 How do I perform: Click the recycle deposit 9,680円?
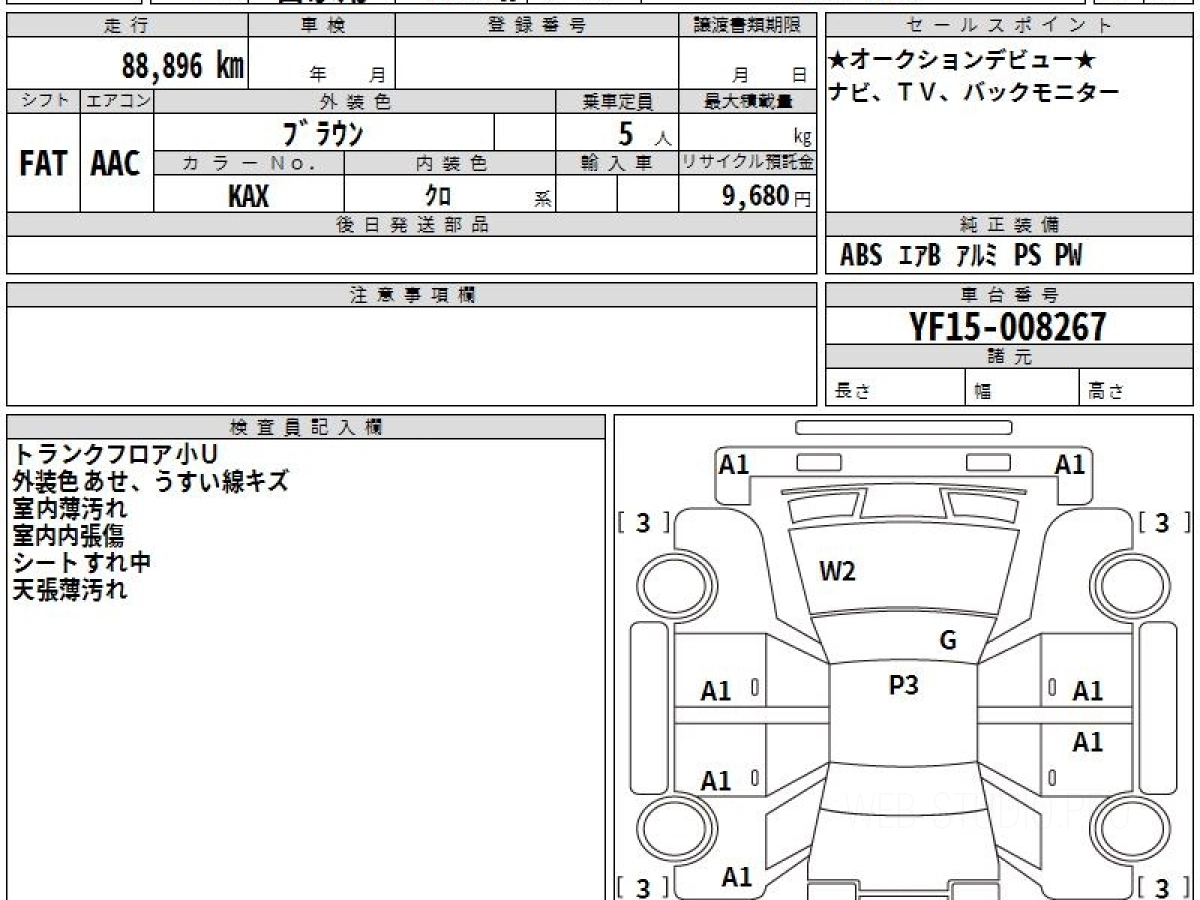point(767,196)
